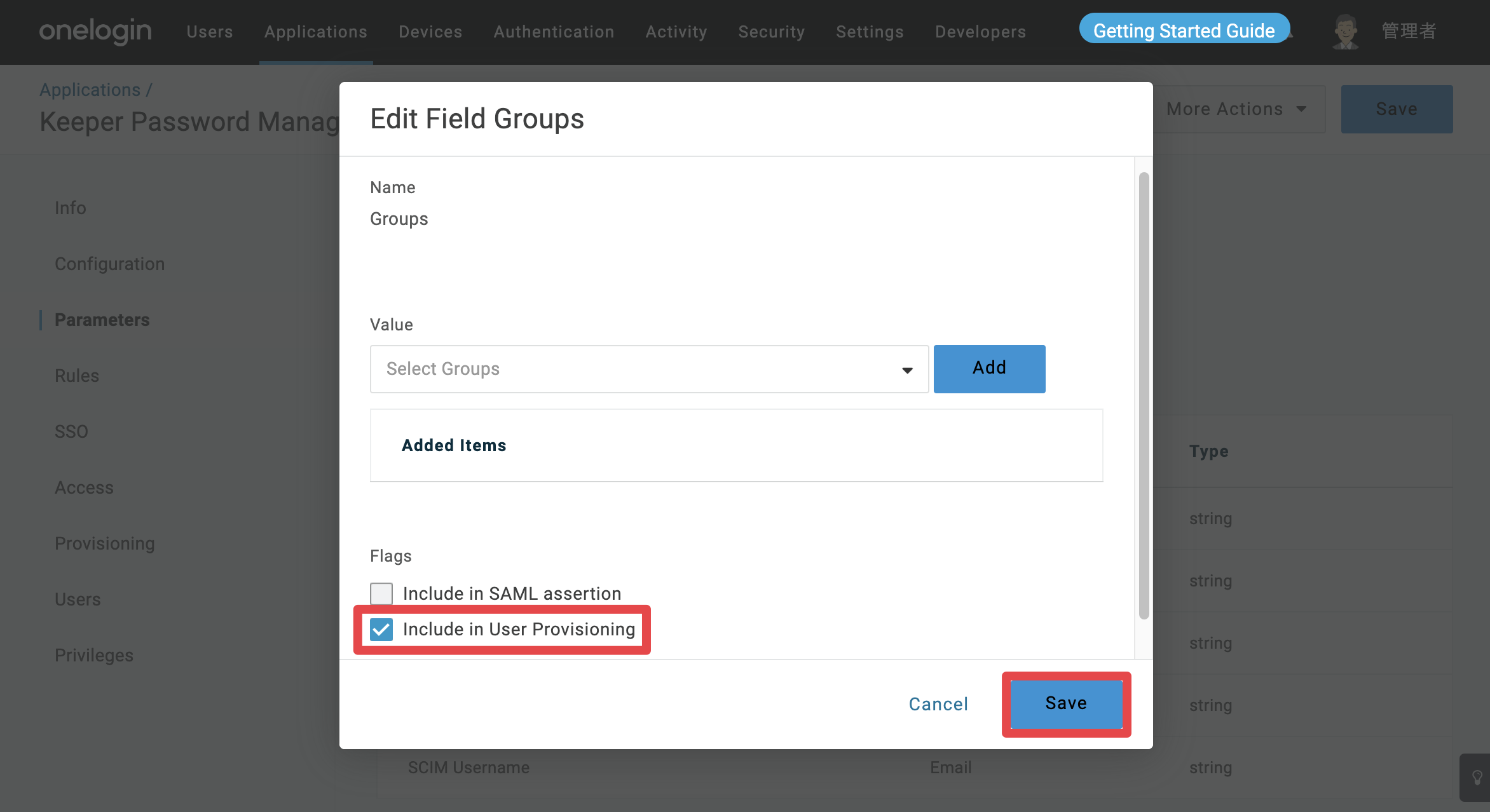Image resolution: width=1490 pixels, height=812 pixels.
Task: Open the admin user avatar menu
Action: 1344,31
